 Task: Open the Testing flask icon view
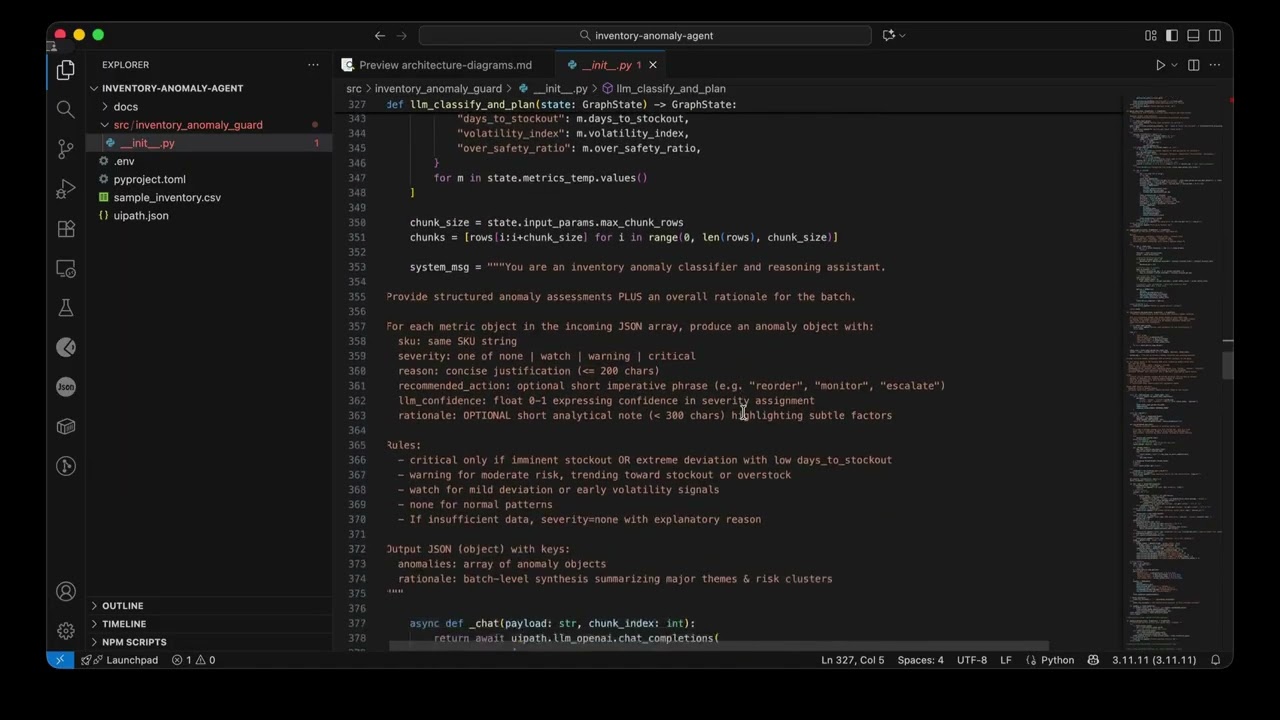coord(66,309)
